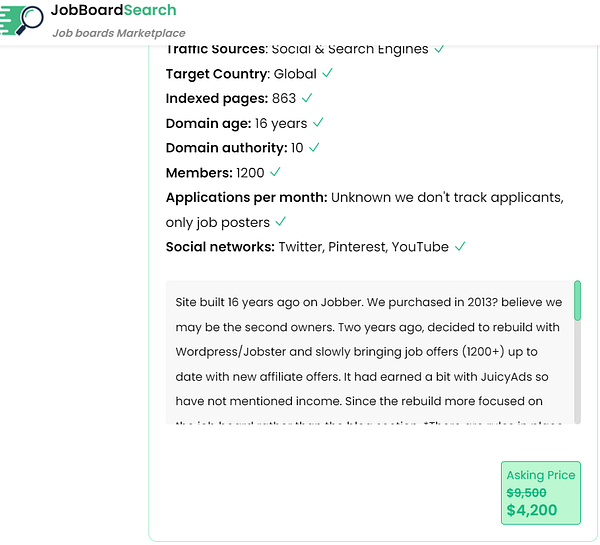Click the JobBoardSearch magnifier logo icon
600x545 pixels.
pyautogui.click(x=24, y=19)
